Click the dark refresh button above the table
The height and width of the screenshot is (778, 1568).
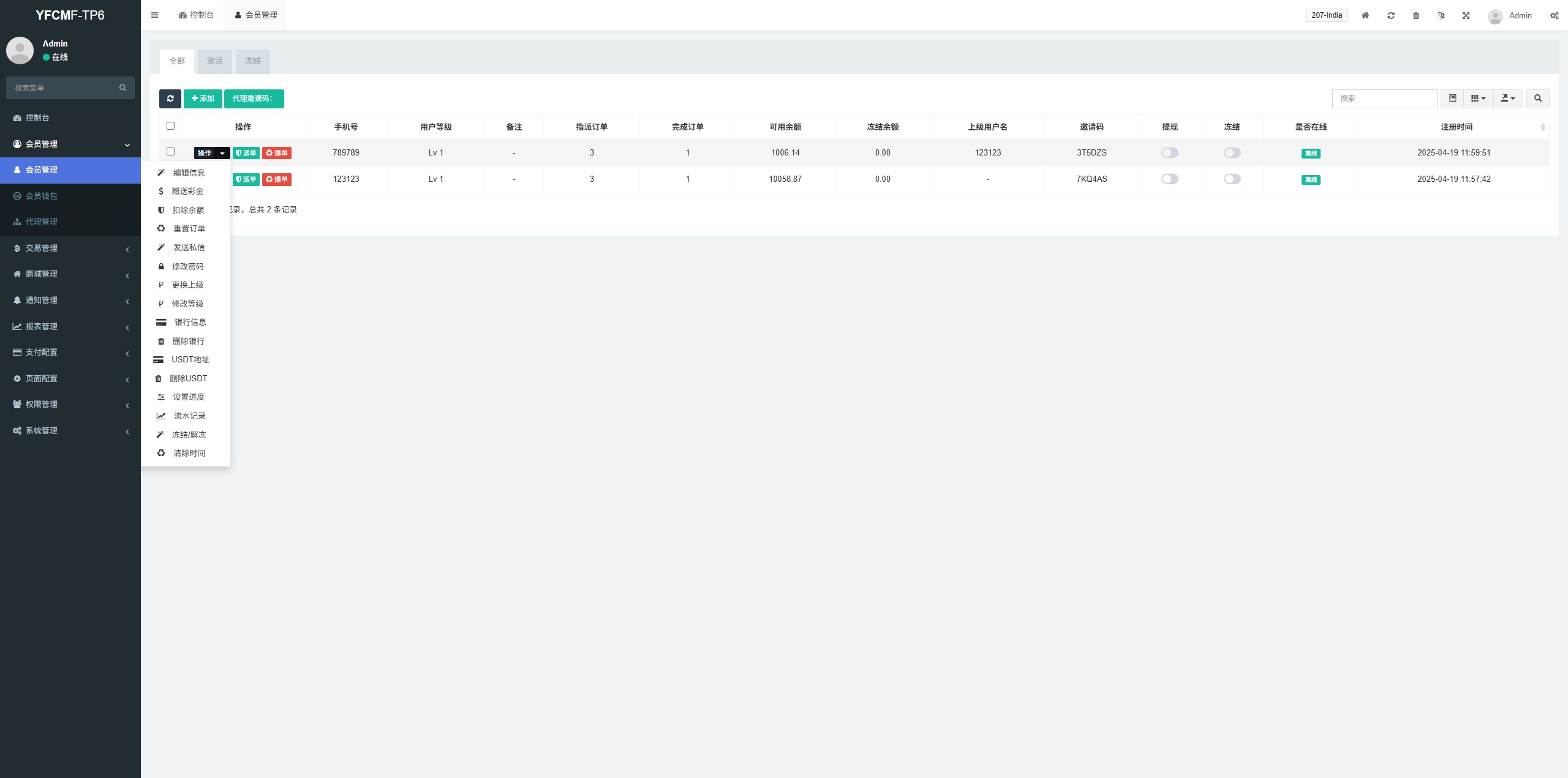coord(170,99)
